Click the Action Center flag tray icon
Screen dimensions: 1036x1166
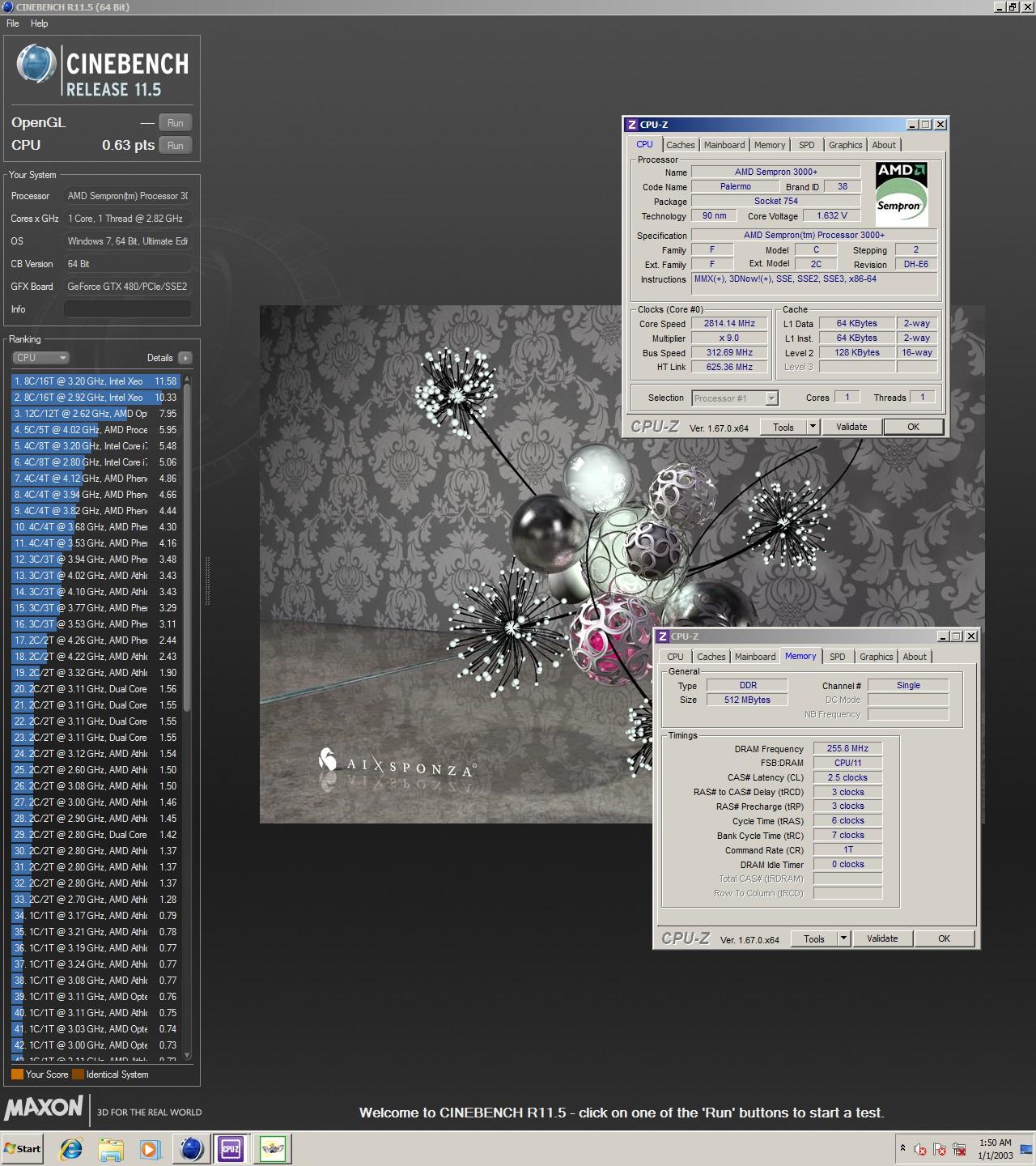point(940,1149)
